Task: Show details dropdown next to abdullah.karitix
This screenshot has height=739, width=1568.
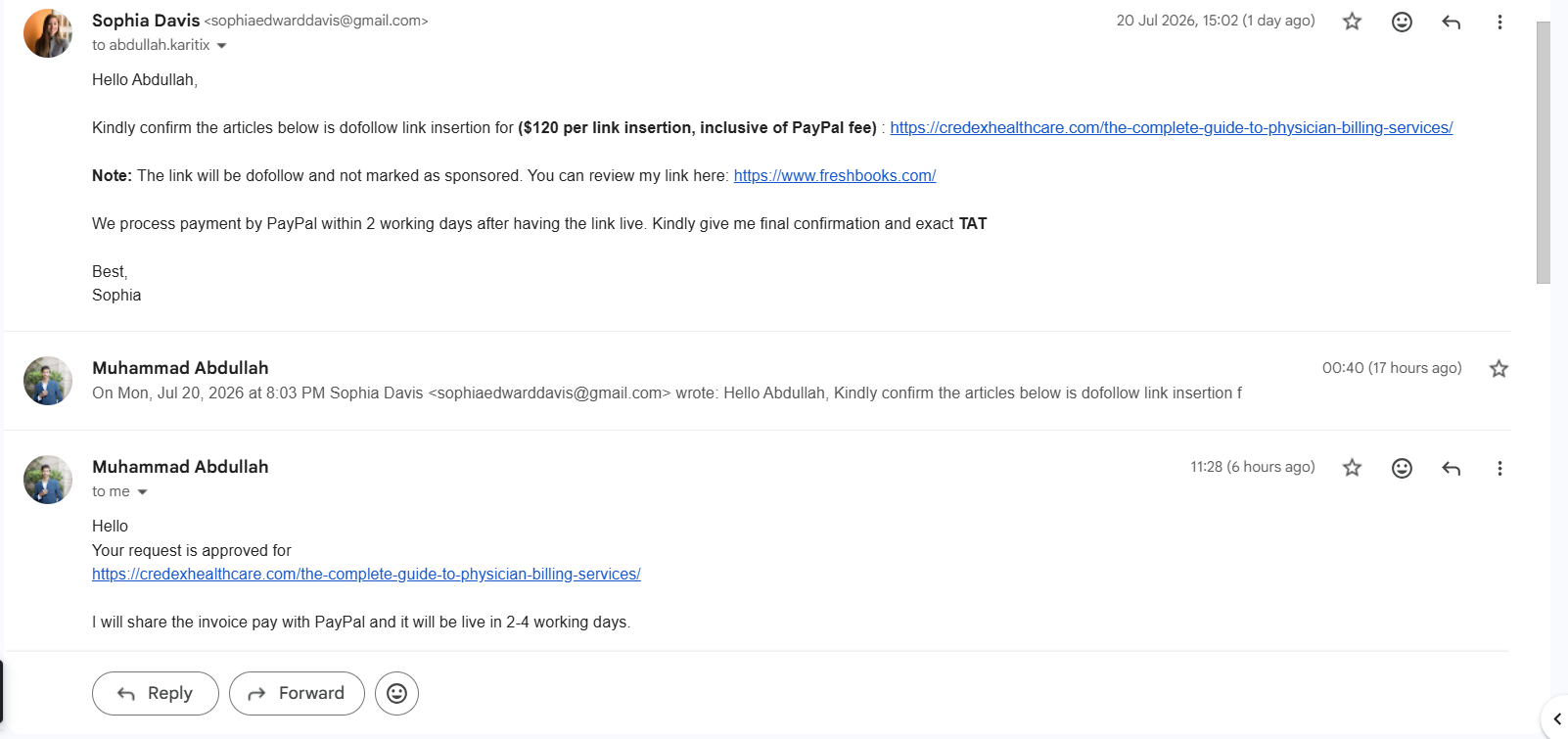Action: pos(222,46)
